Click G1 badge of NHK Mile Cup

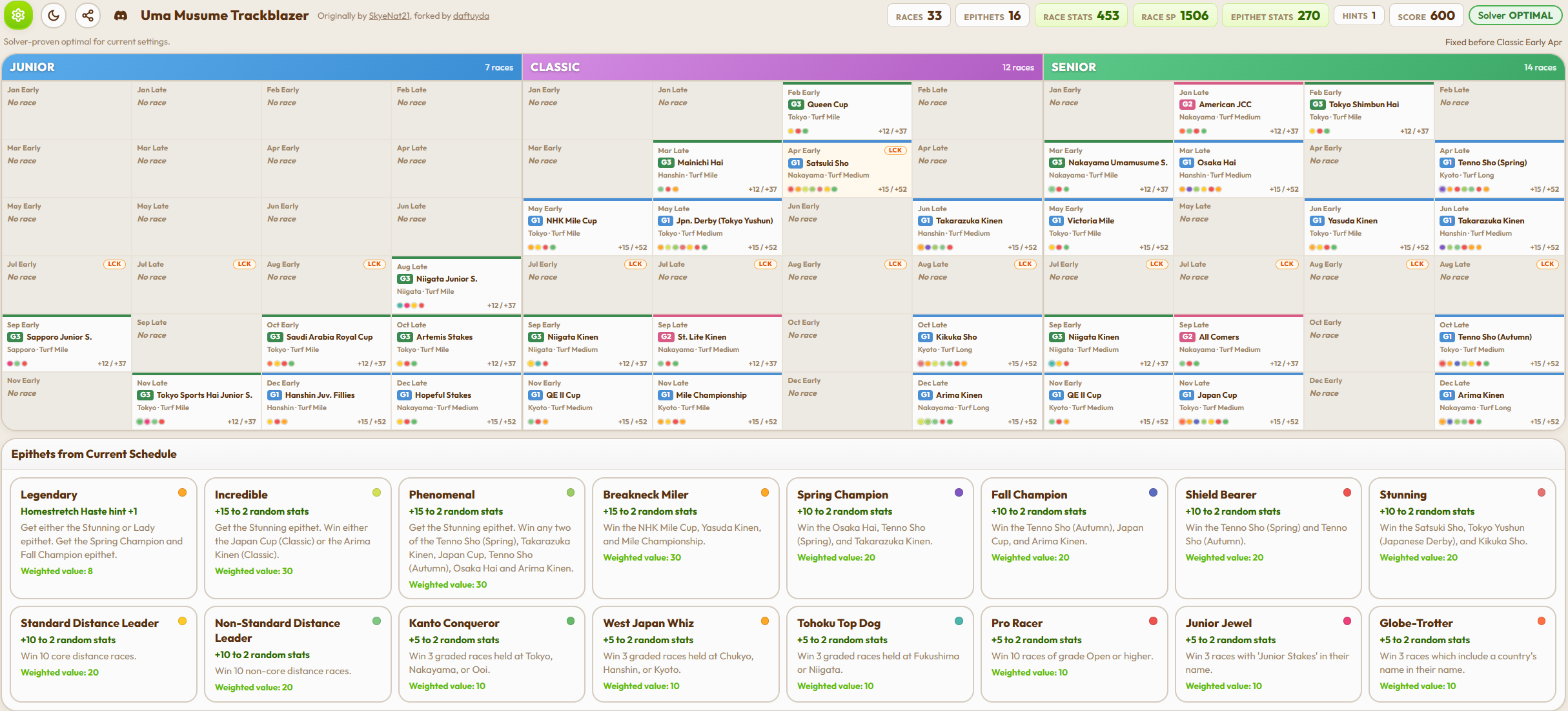coord(535,221)
